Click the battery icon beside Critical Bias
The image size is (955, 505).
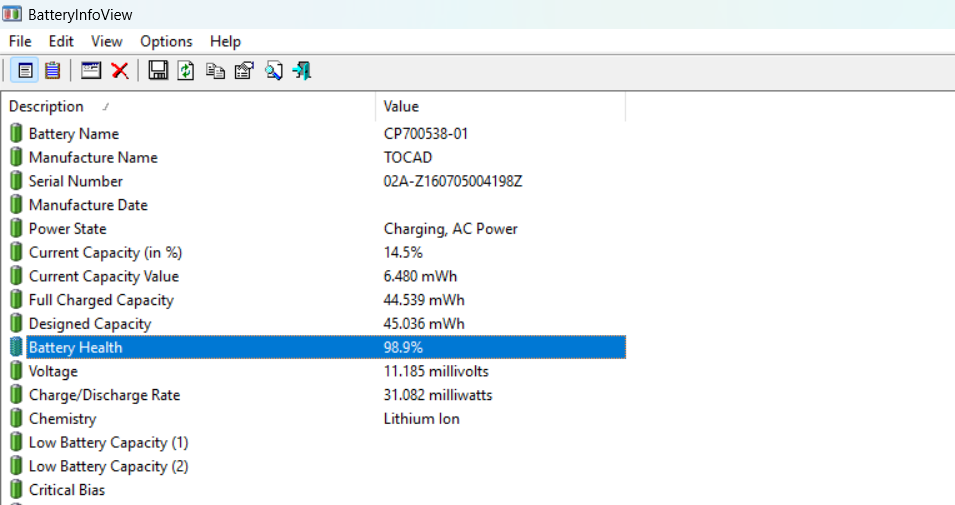tap(16, 490)
